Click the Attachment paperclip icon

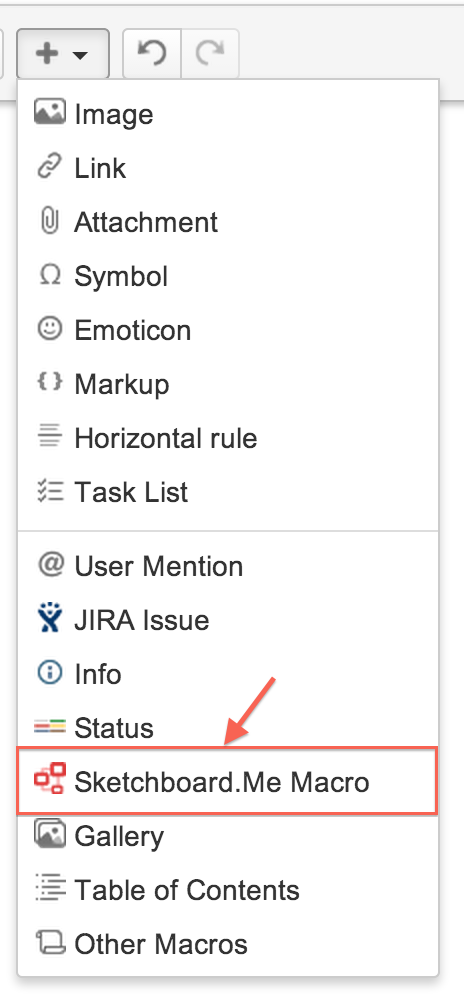(x=50, y=221)
